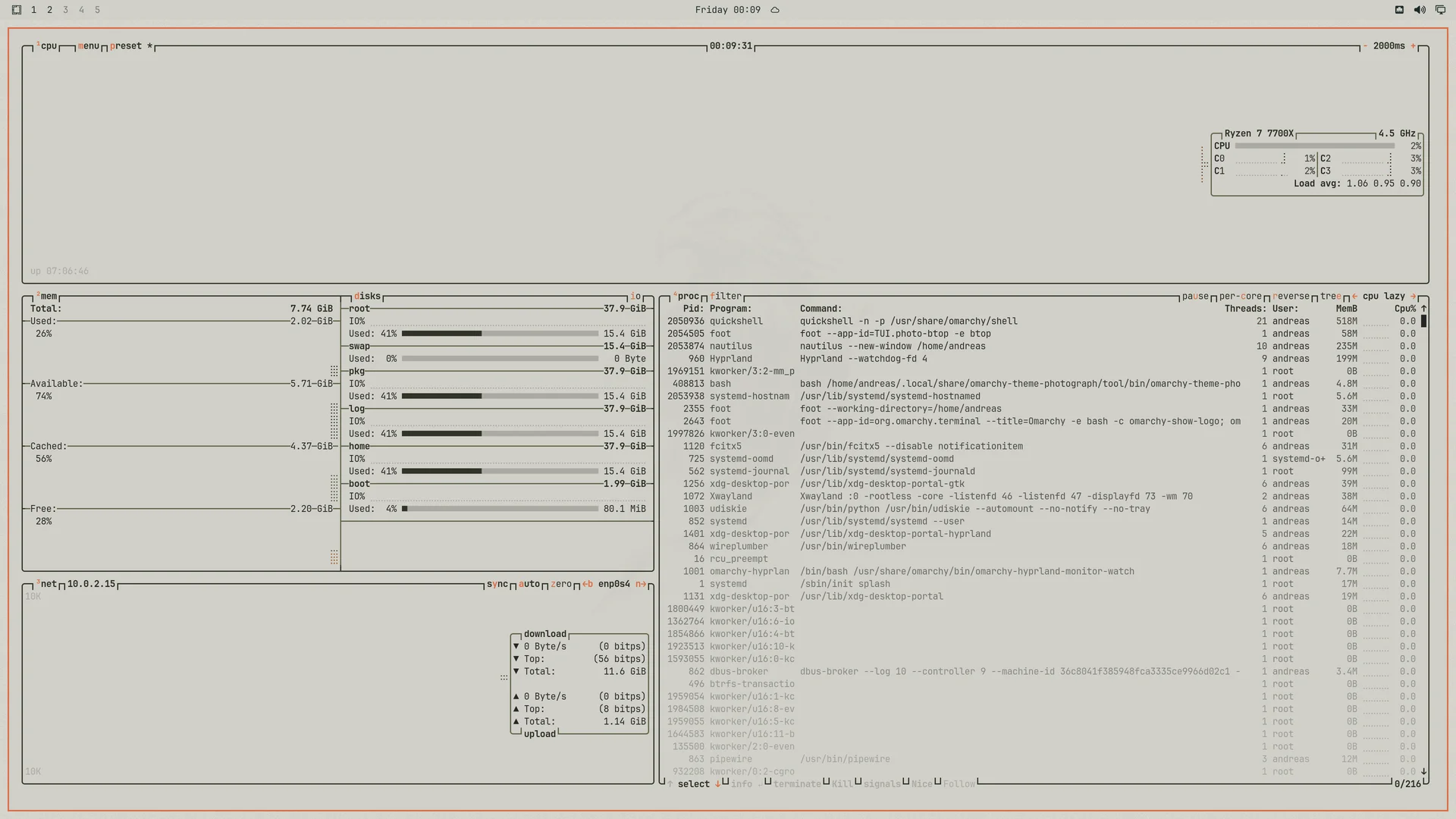Open the btop menu
This screenshot has height=819, width=1456.
click(89, 46)
